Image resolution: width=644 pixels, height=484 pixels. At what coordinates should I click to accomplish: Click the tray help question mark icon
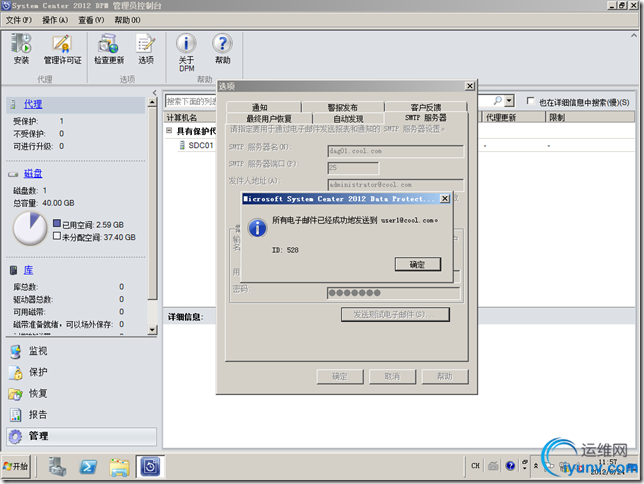pyautogui.click(x=510, y=466)
